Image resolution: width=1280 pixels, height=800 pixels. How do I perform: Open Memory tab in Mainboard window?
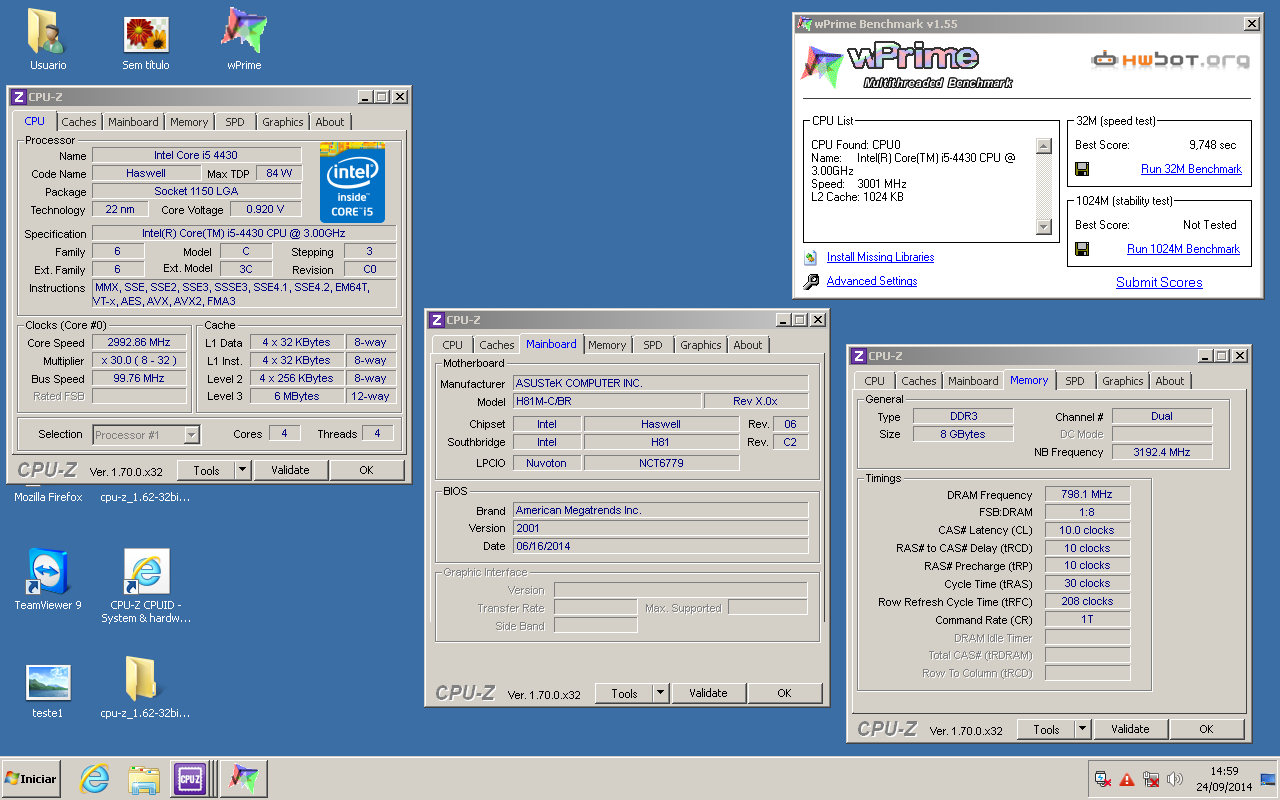pos(607,345)
